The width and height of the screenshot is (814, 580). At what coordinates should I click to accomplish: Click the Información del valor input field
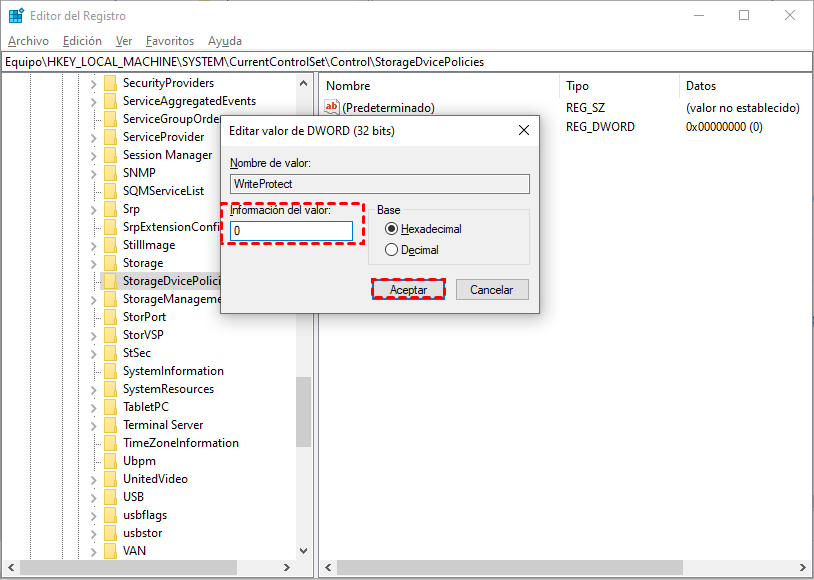(291, 231)
